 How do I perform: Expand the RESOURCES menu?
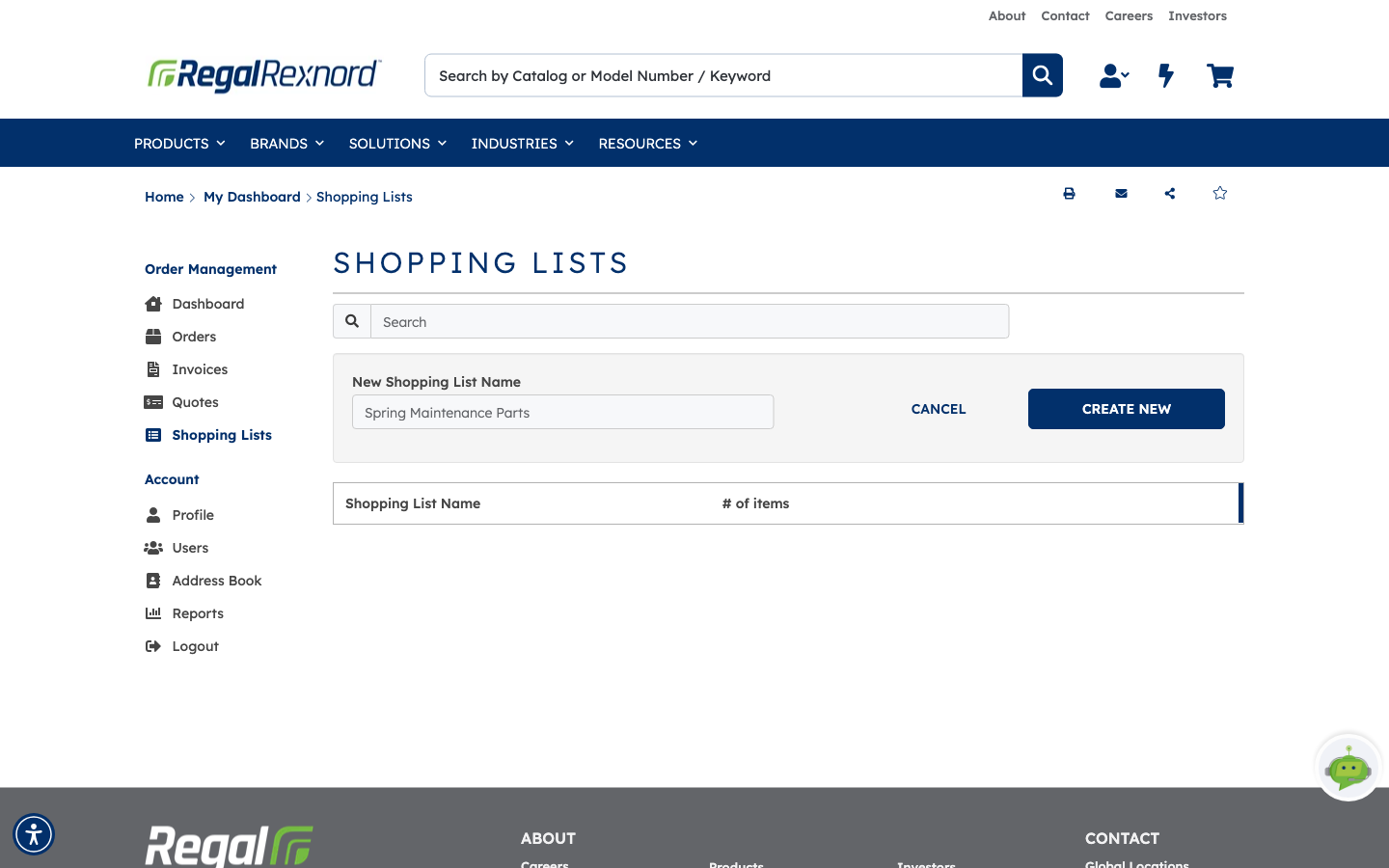(647, 144)
